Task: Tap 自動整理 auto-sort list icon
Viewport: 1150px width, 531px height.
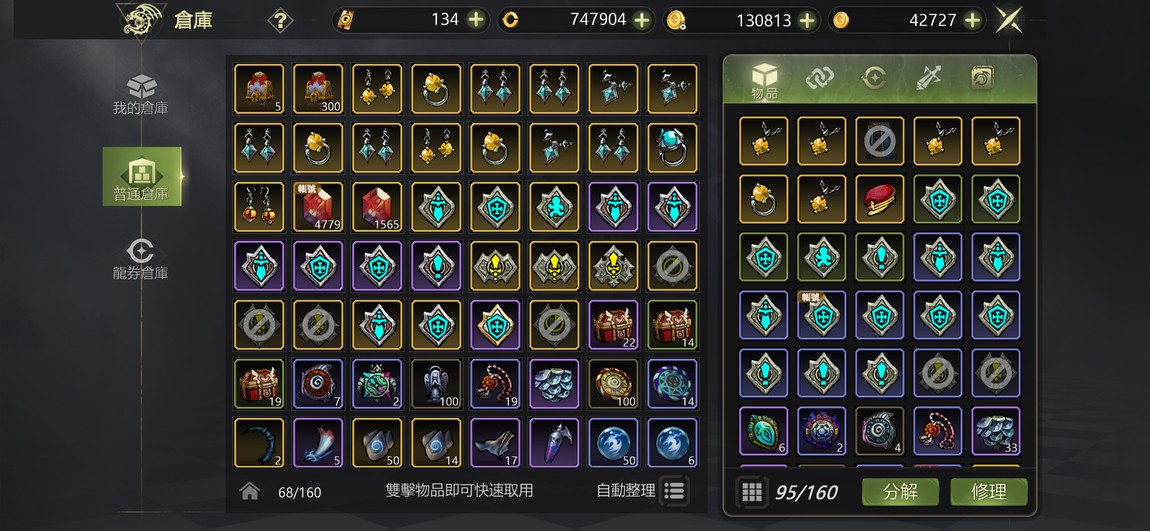Action: coord(674,491)
